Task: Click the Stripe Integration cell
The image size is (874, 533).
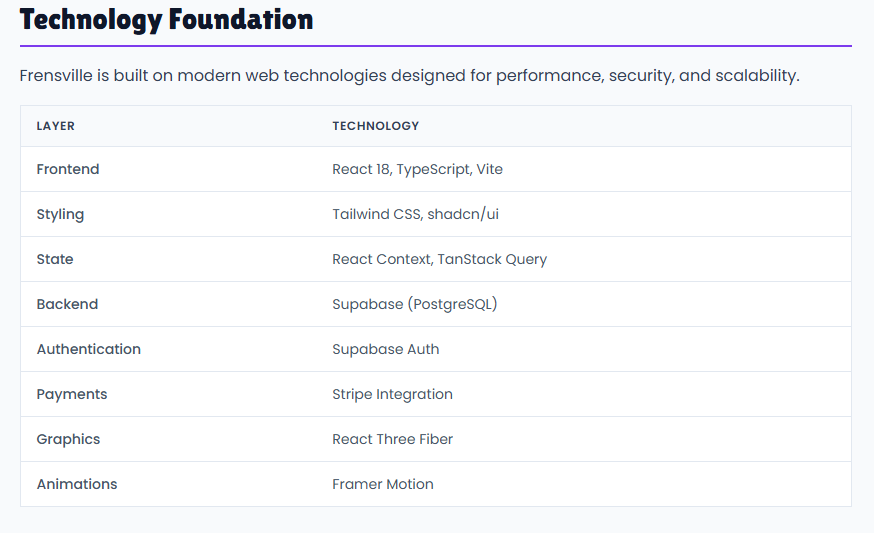Action: 392,395
